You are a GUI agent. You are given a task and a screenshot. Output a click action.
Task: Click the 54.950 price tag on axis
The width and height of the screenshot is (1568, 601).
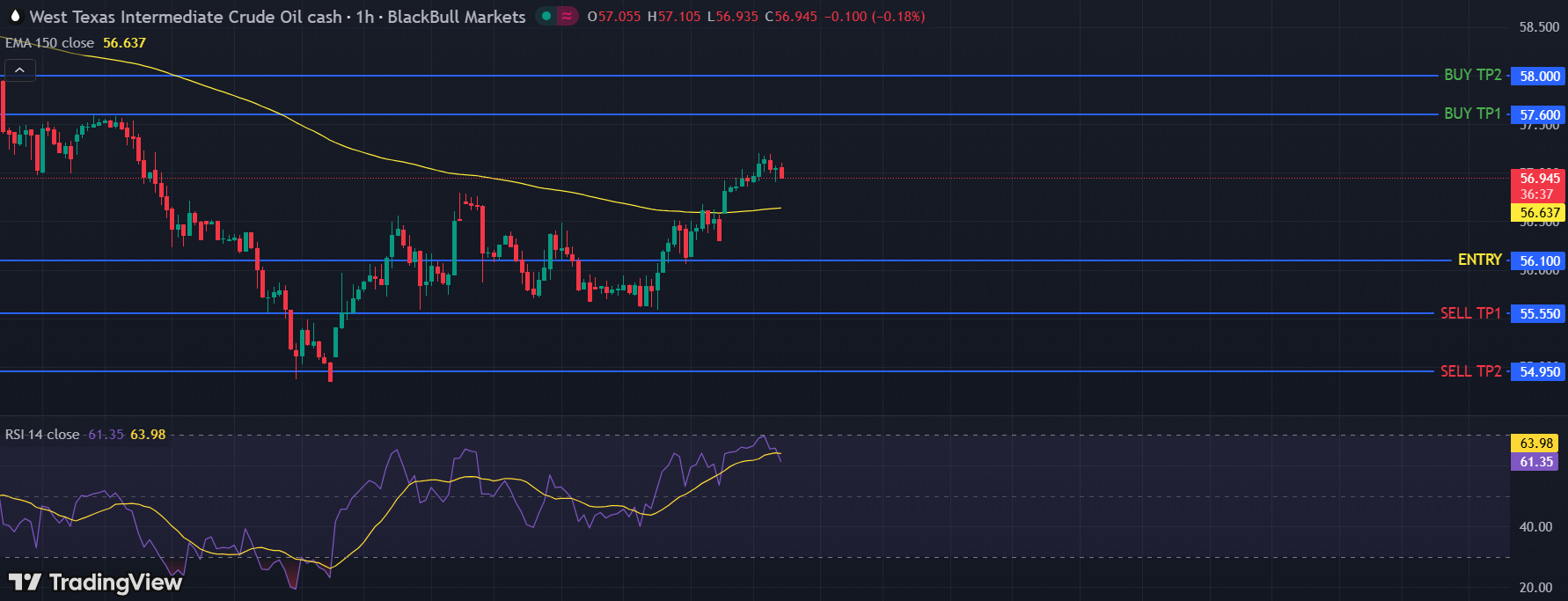coord(1539,372)
